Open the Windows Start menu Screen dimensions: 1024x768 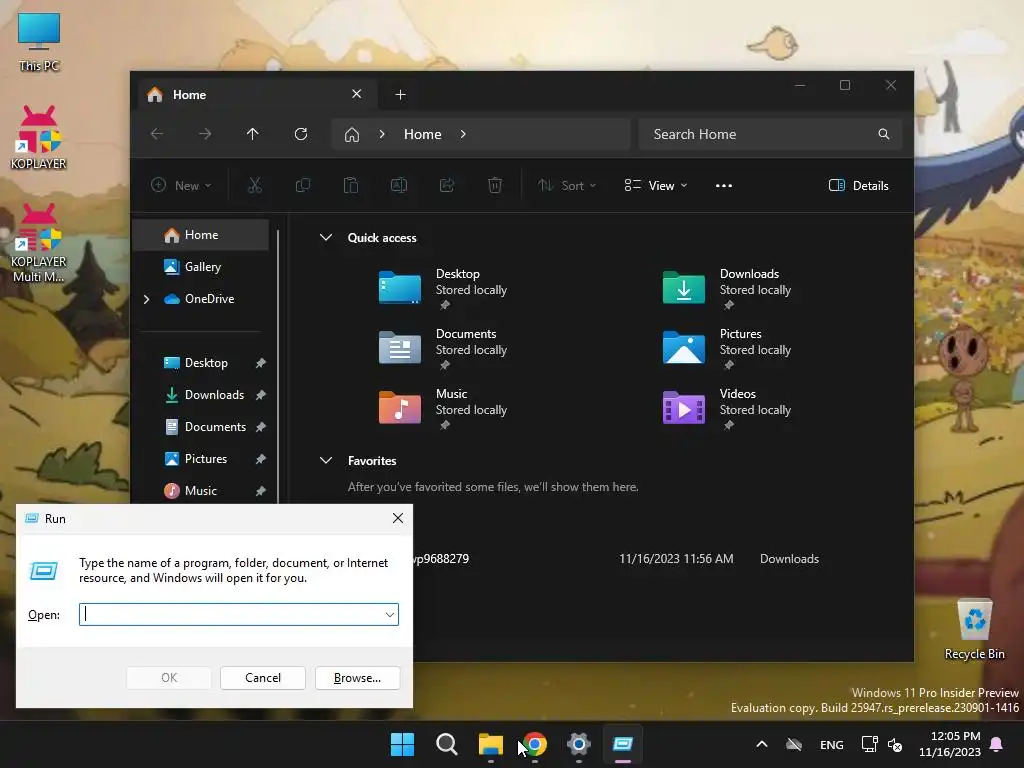pyautogui.click(x=402, y=744)
